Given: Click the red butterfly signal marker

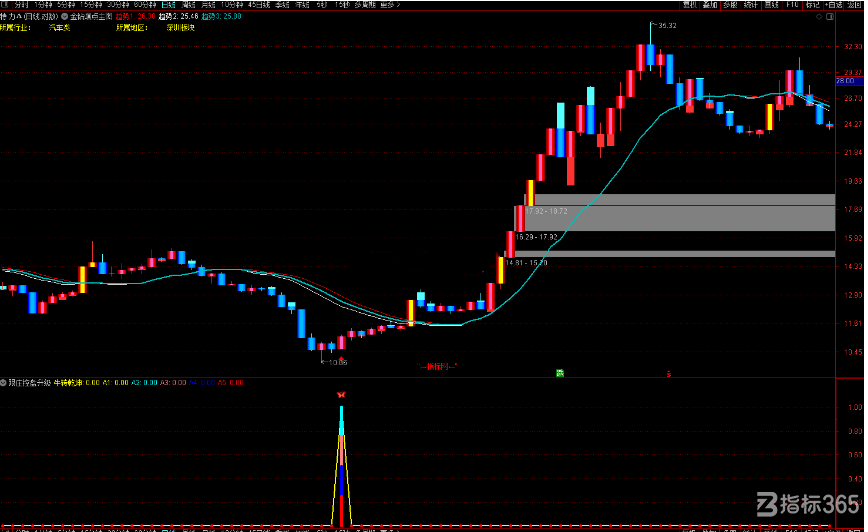Looking at the screenshot, I should pyautogui.click(x=341, y=395).
